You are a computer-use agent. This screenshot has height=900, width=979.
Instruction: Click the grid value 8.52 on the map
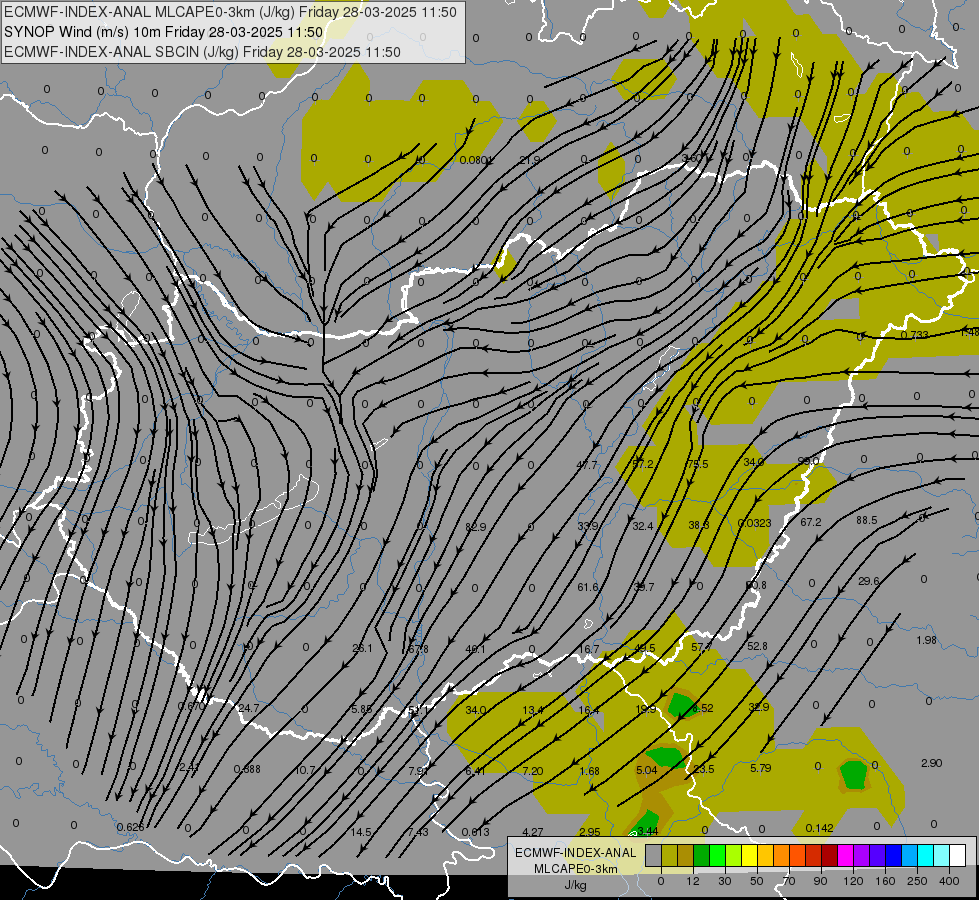tap(702, 708)
